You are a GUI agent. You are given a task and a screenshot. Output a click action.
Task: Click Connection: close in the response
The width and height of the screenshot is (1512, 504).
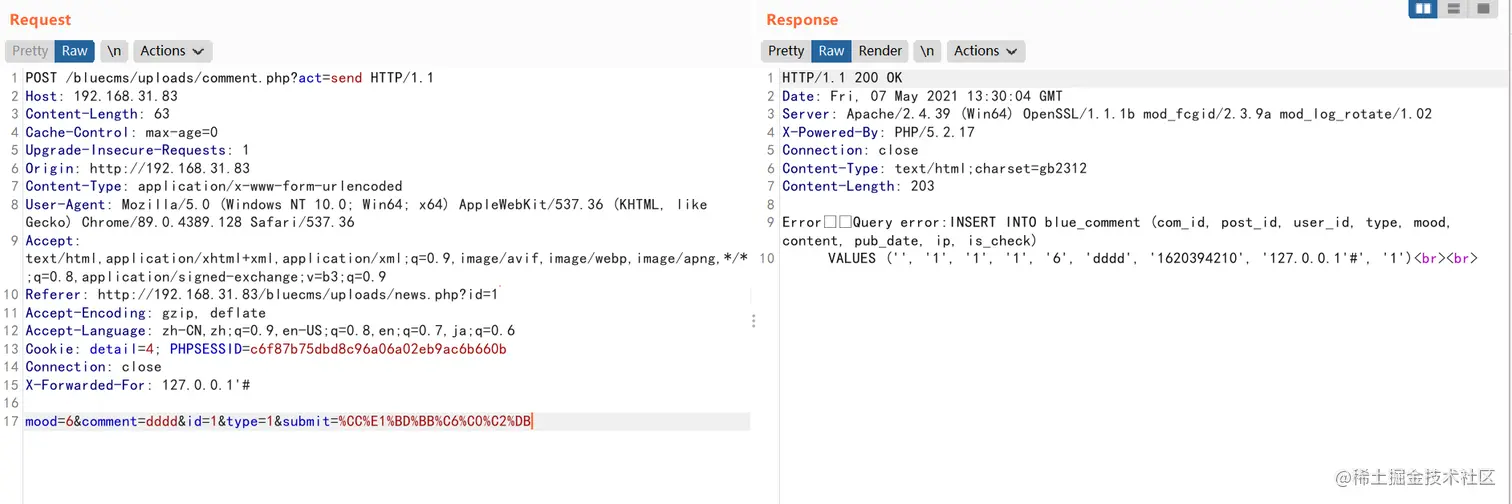[850, 150]
